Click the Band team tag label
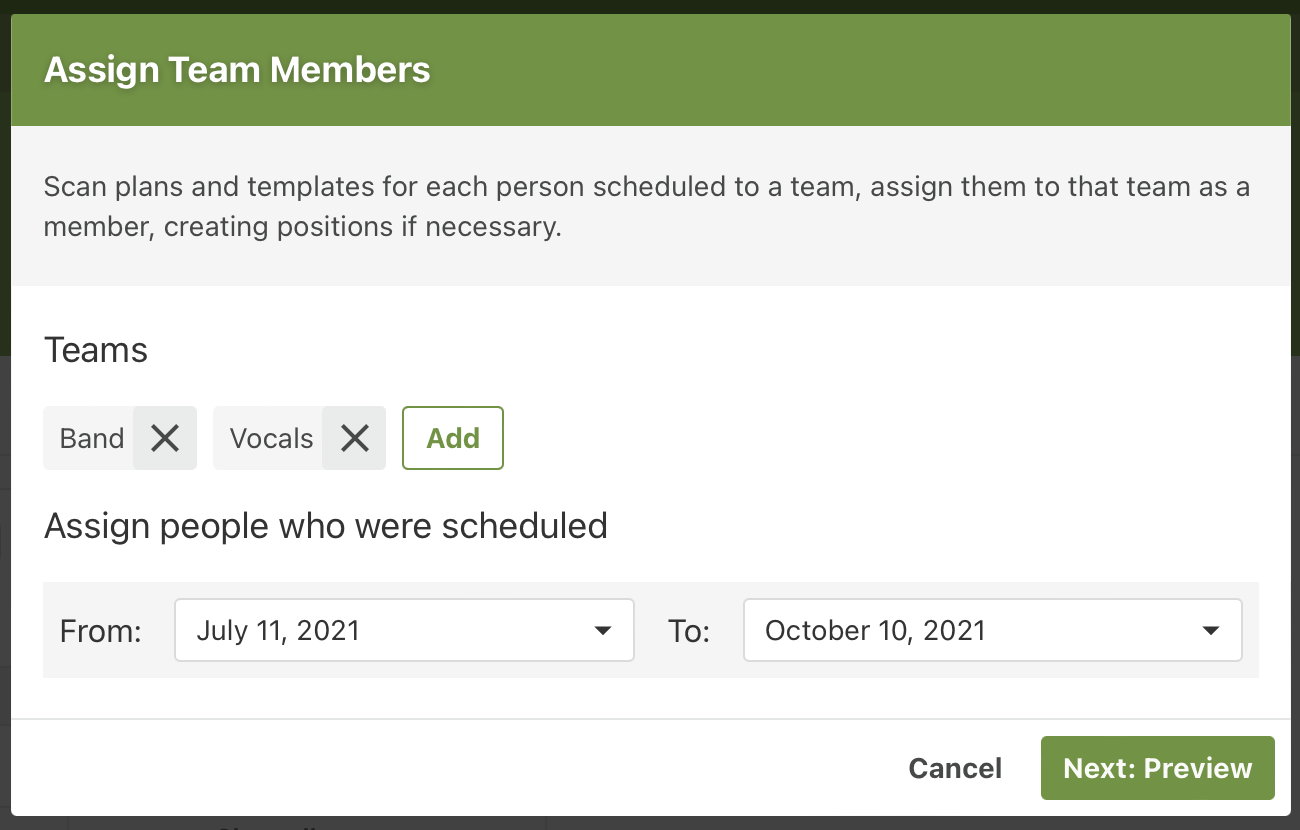 click(92, 438)
